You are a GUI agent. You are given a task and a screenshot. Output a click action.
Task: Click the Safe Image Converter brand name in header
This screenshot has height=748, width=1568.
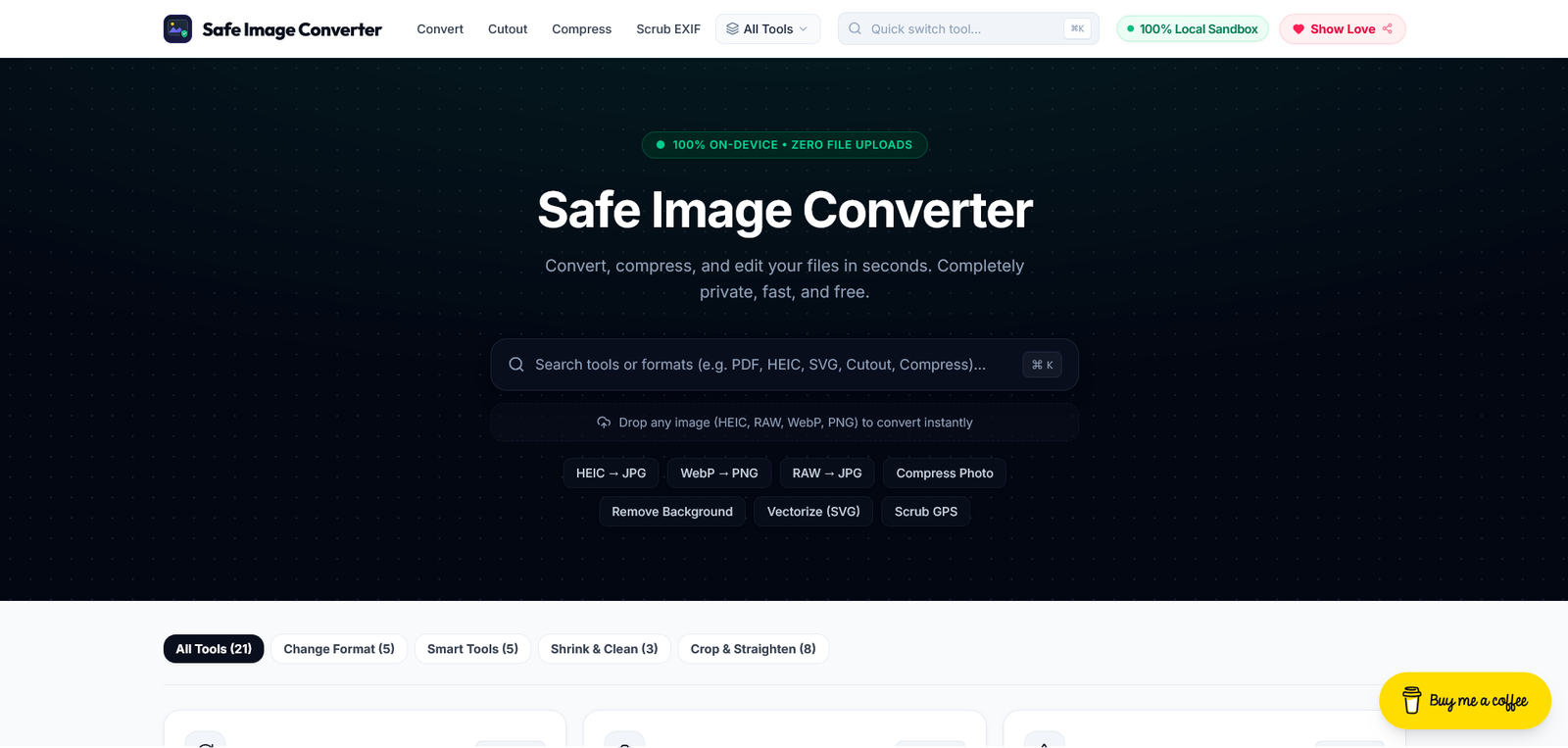(x=292, y=29)
